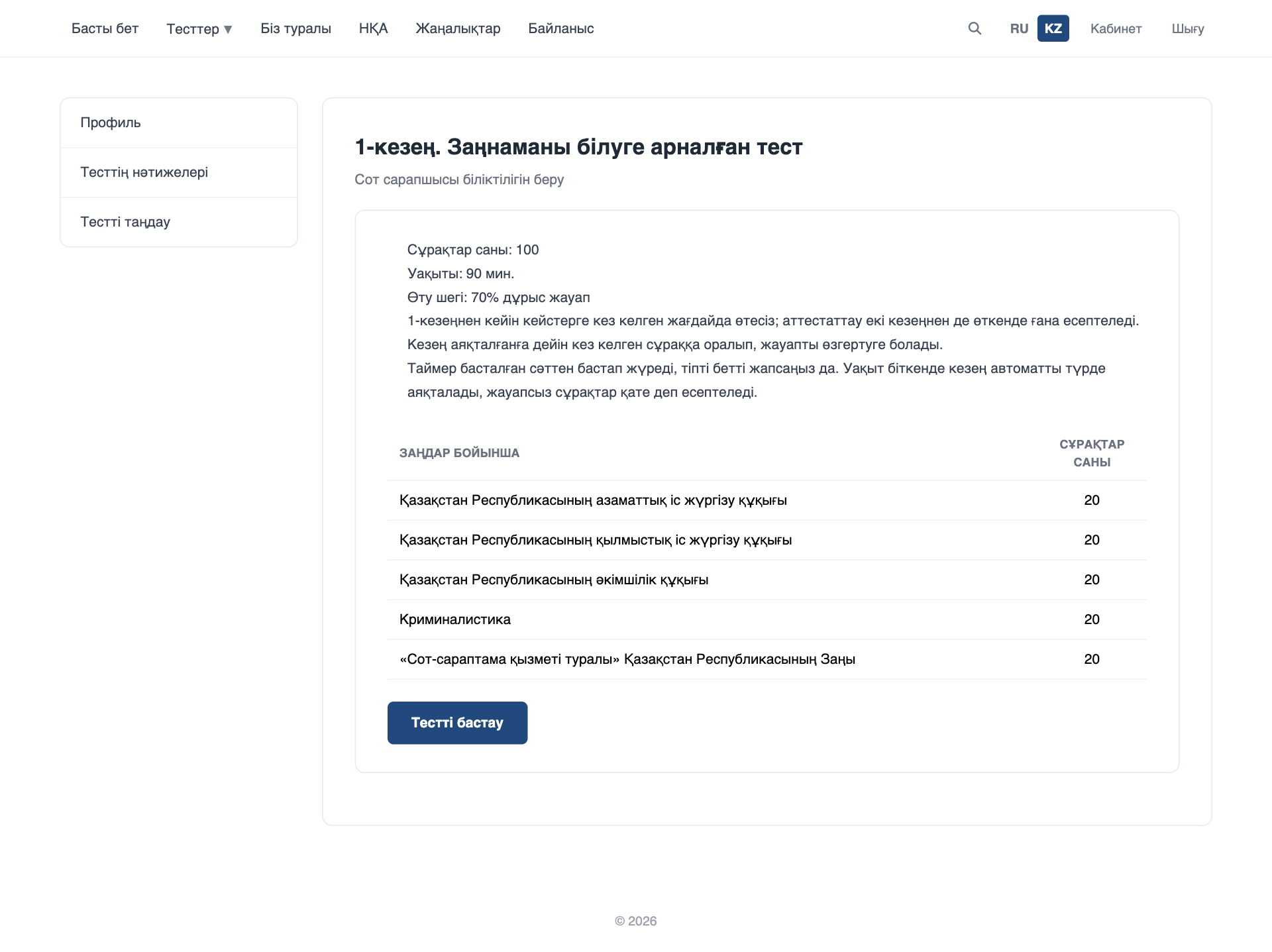Open Байланыс contact page
Viewport: 1272px width, 952px height.
tap(560, 28)
